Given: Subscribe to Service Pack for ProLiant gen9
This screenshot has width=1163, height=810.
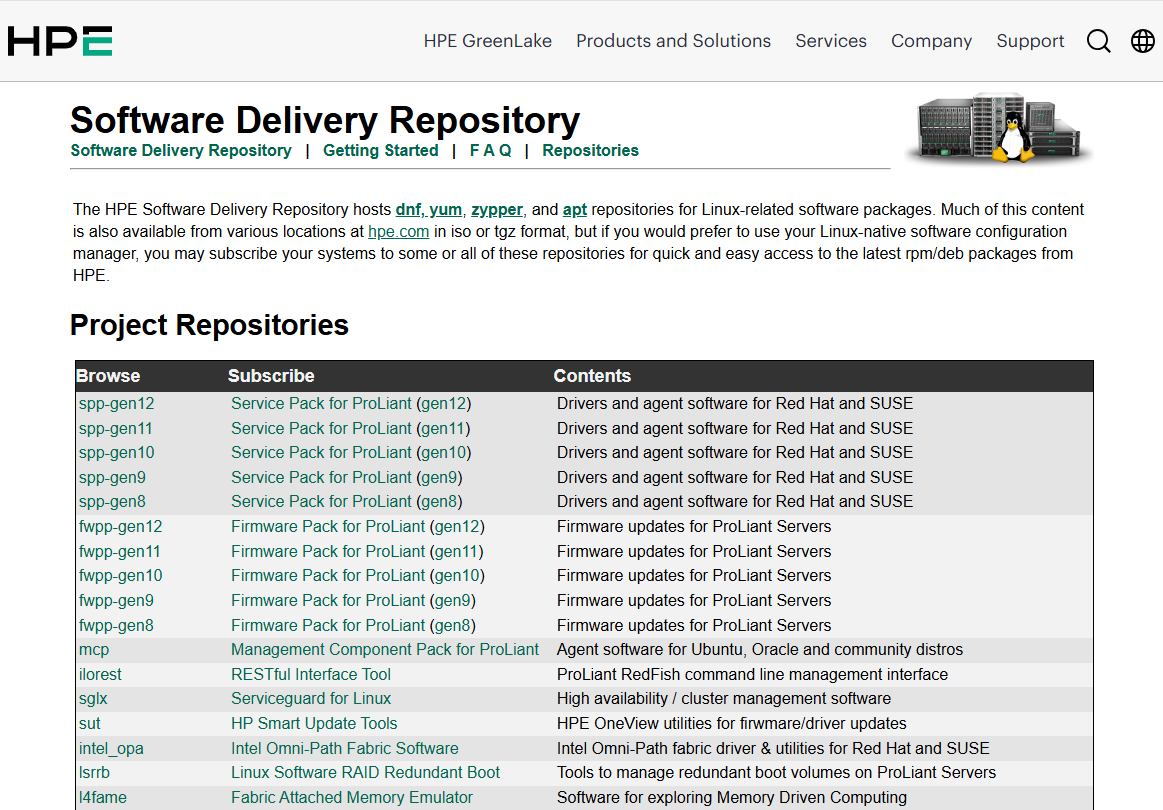Looking at the screenshot, I should 346,478.
